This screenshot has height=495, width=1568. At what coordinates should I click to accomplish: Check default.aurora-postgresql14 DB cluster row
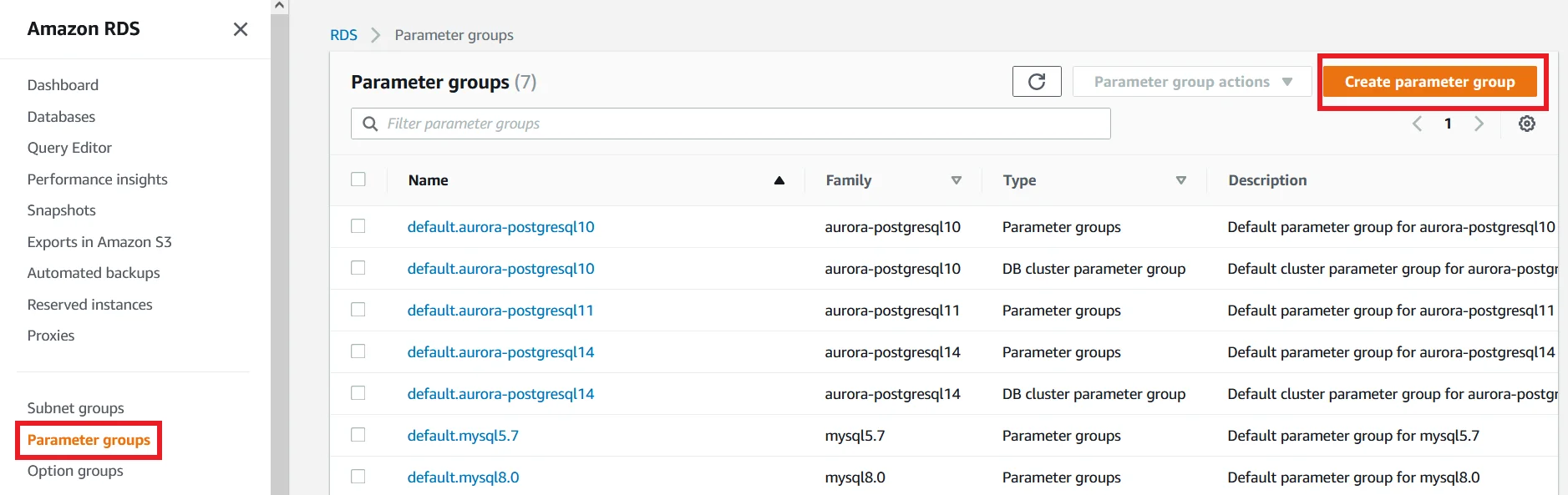pos(358,393)
